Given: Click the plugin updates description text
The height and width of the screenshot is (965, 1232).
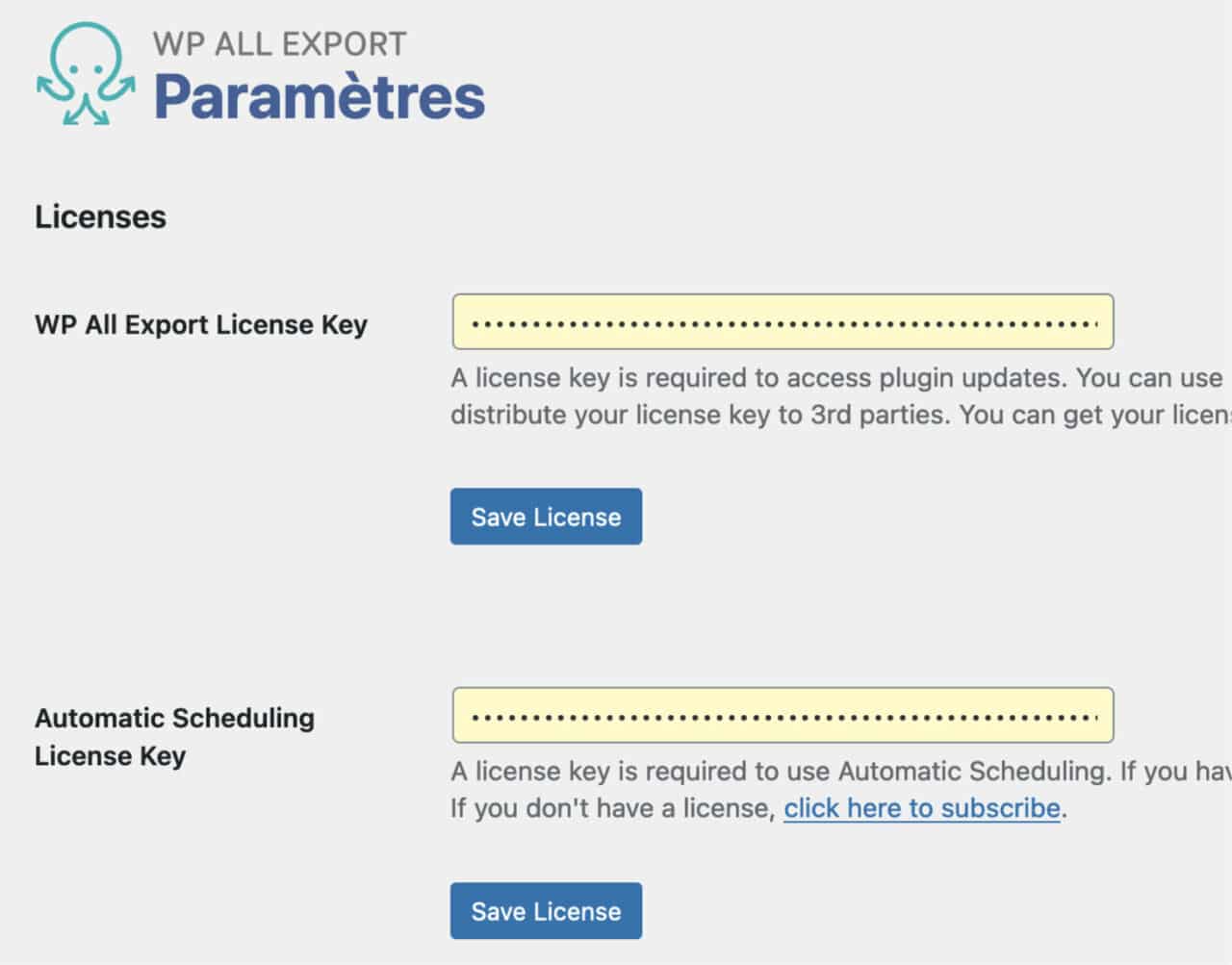Looking at the screenshot, I should pos(835,395).
